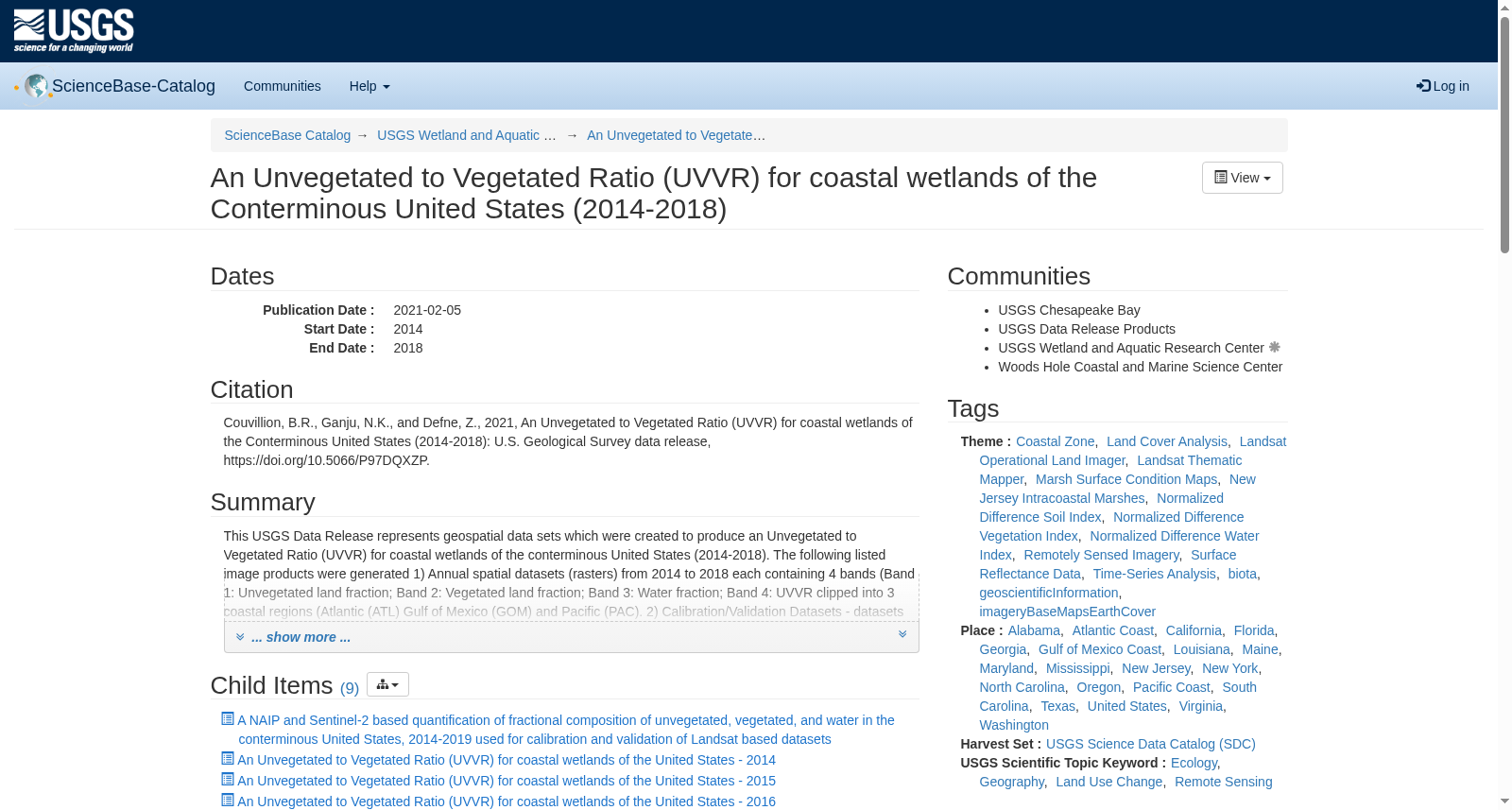The height and width of the screenshot is (810, 1512).
Task: Select the biota tag
Action: click(x=1243, y=574)
